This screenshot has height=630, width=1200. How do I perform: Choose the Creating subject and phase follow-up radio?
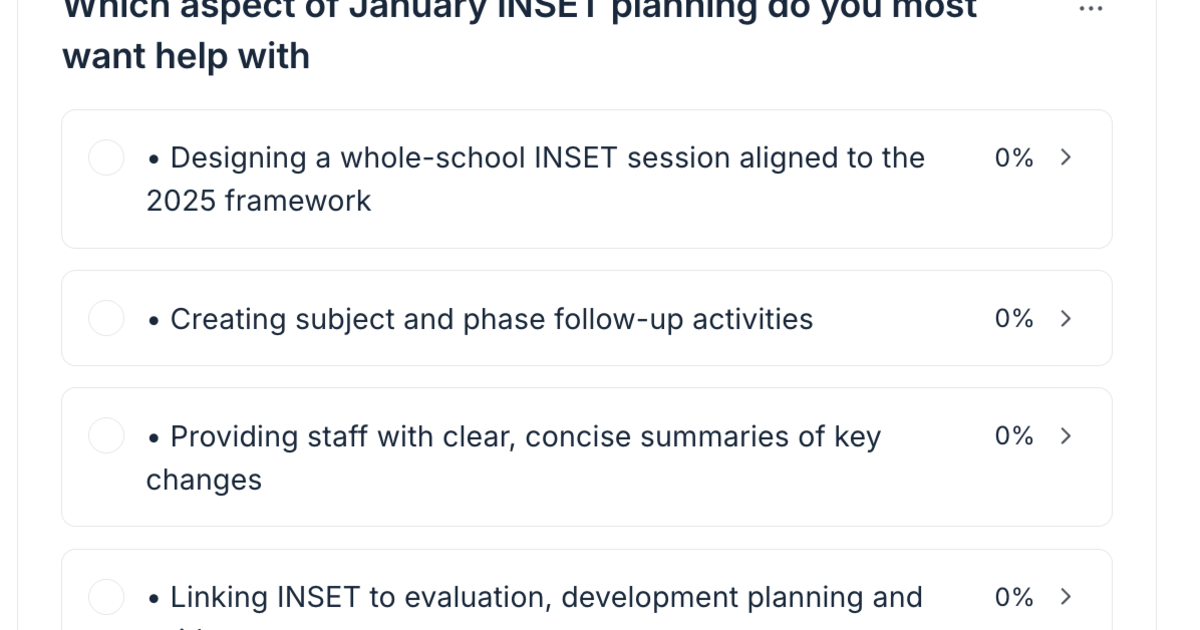pyautogui.click(x=106, y=319)
